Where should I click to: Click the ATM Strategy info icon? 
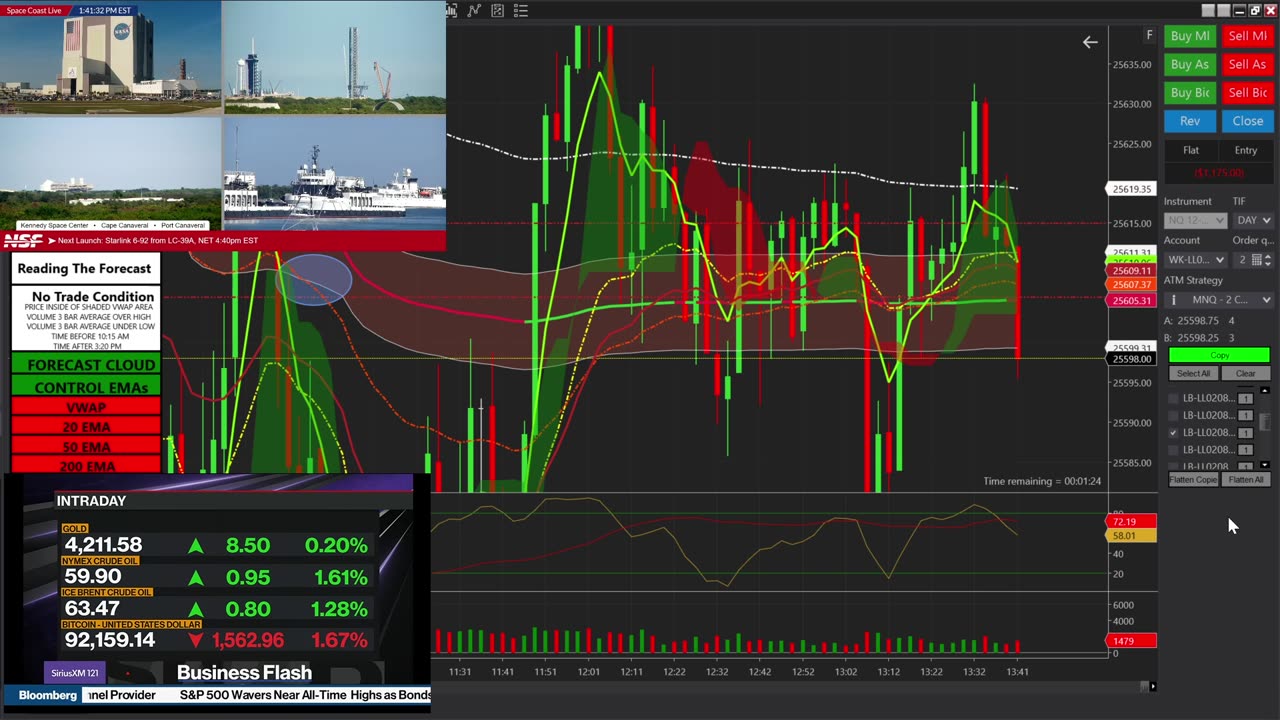click(x=1174, y=300)
